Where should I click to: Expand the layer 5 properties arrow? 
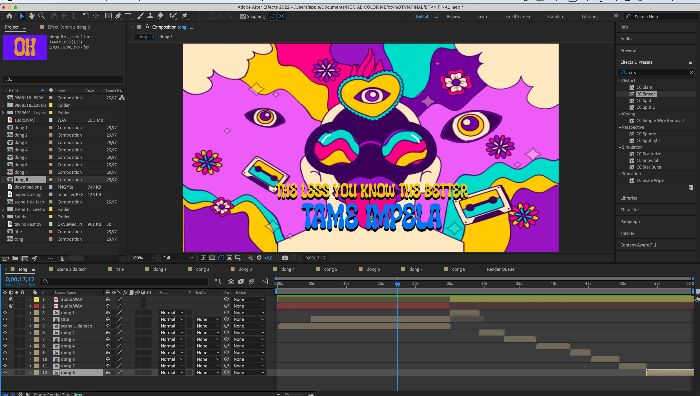30,326
